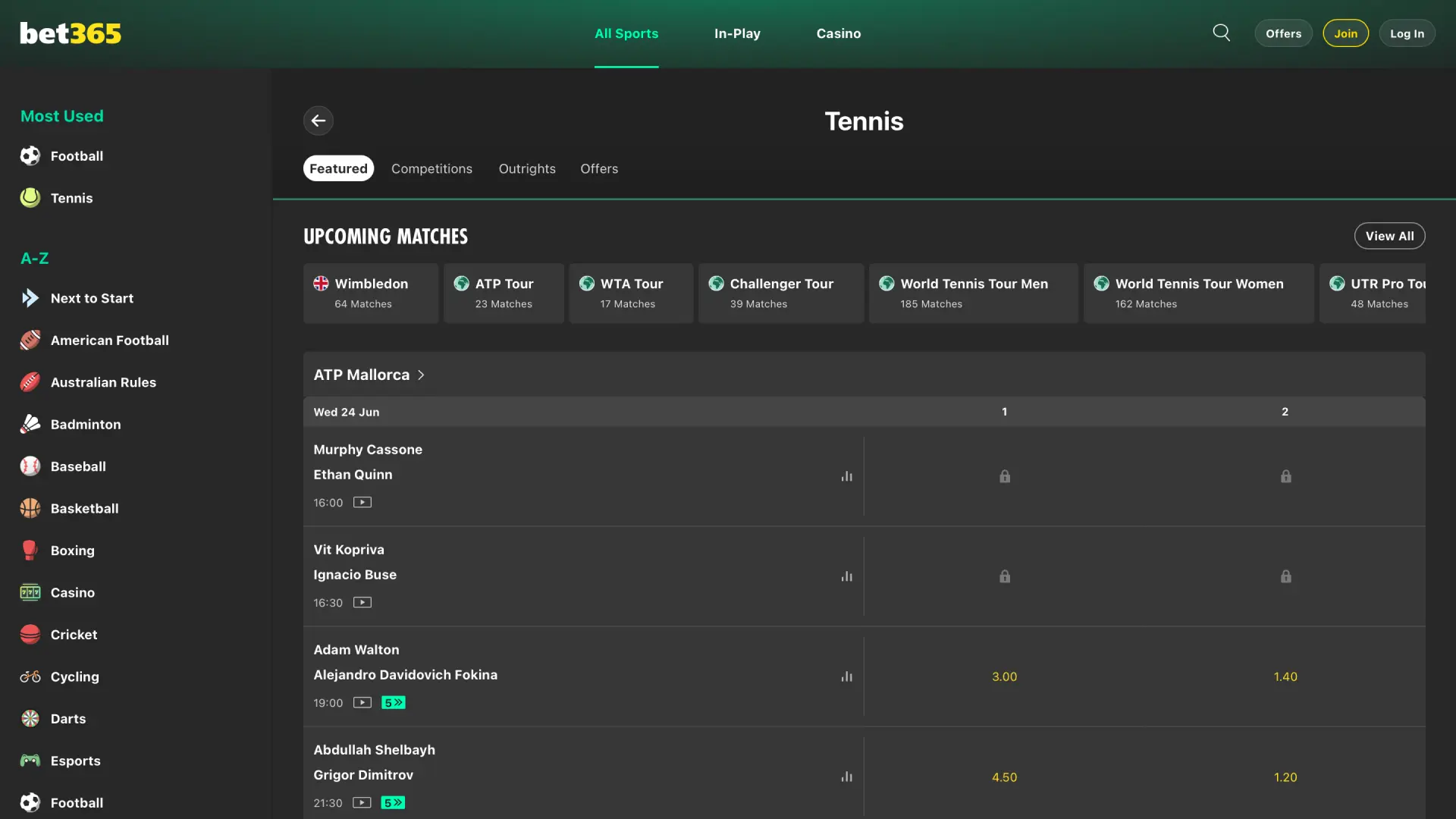
Task: Expand ATP Mallorca competition chevron
Action: point(422,375)
